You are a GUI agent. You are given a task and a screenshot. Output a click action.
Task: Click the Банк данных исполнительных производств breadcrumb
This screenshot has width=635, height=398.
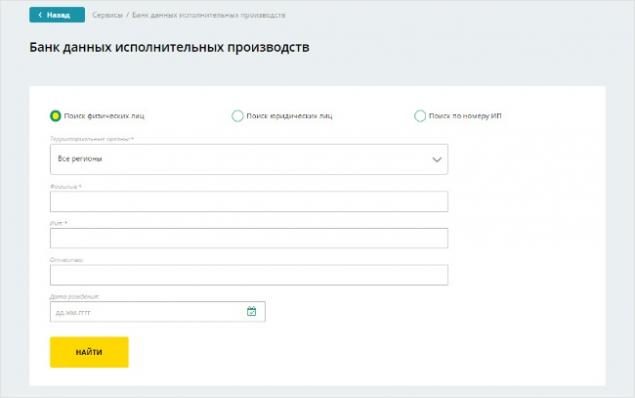209,15
